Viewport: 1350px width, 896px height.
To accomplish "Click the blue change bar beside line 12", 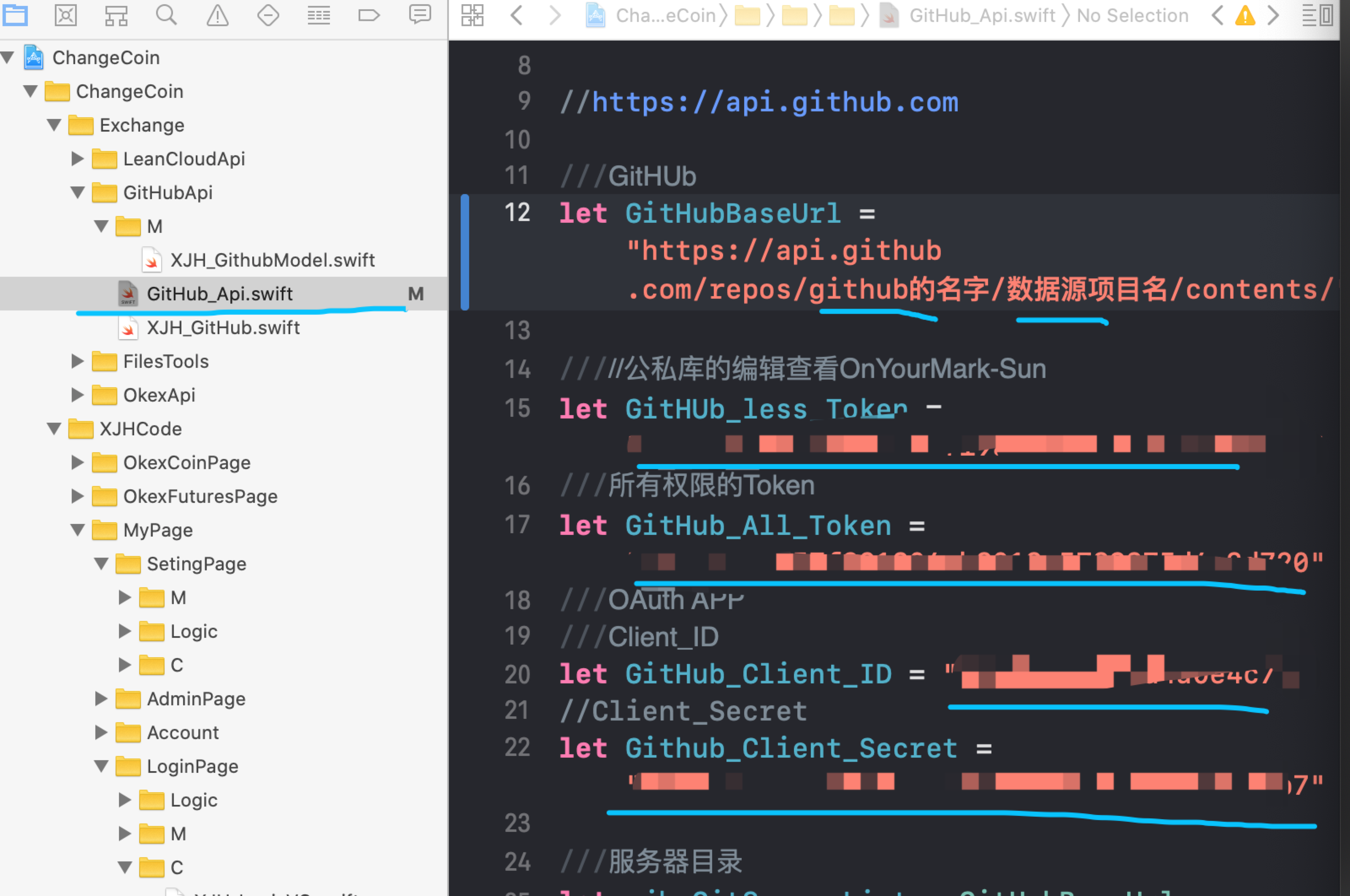I will (x=465, y=252).
